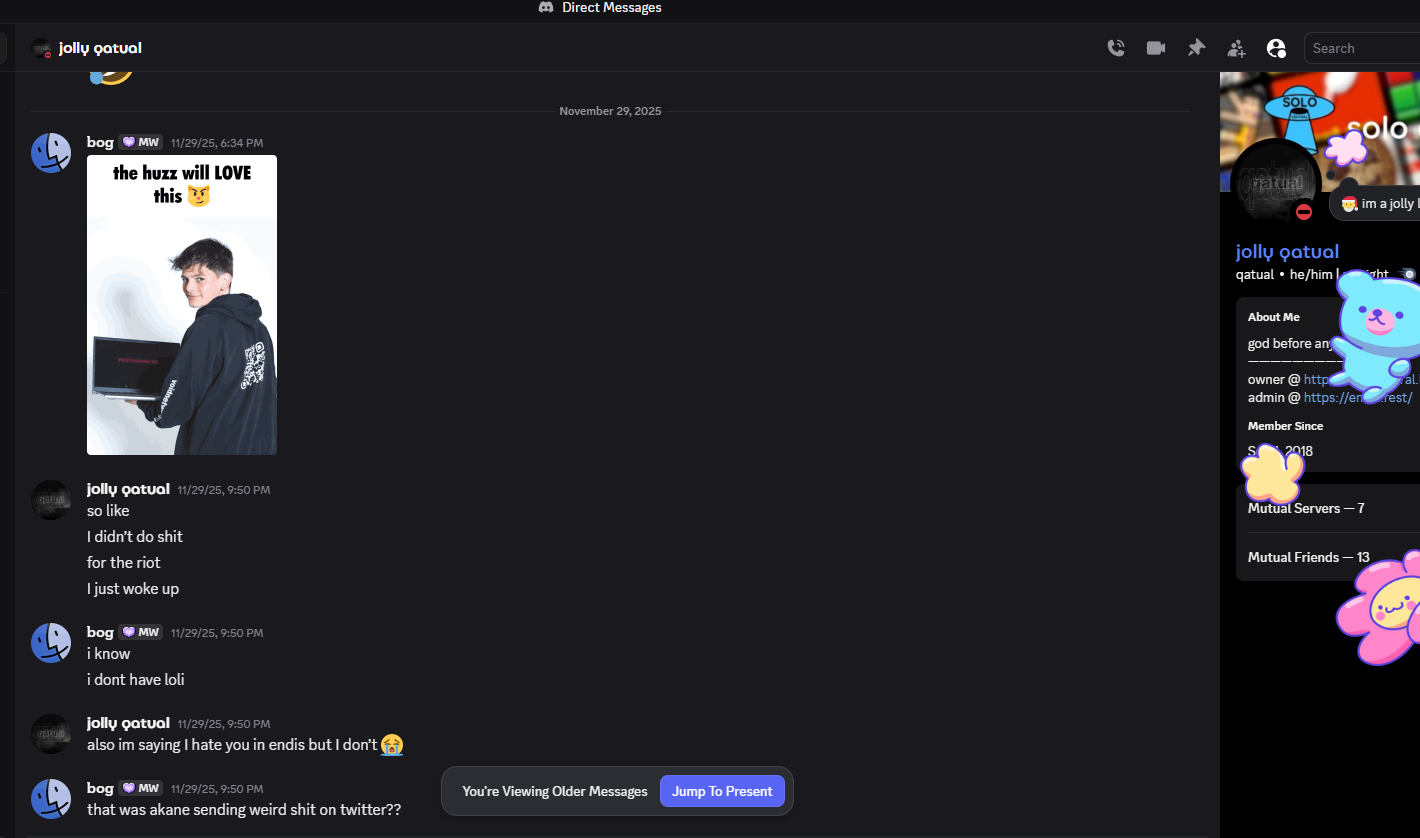Click the crying emoji in the endis message
Screen dimensions: 1420x838
392,745
